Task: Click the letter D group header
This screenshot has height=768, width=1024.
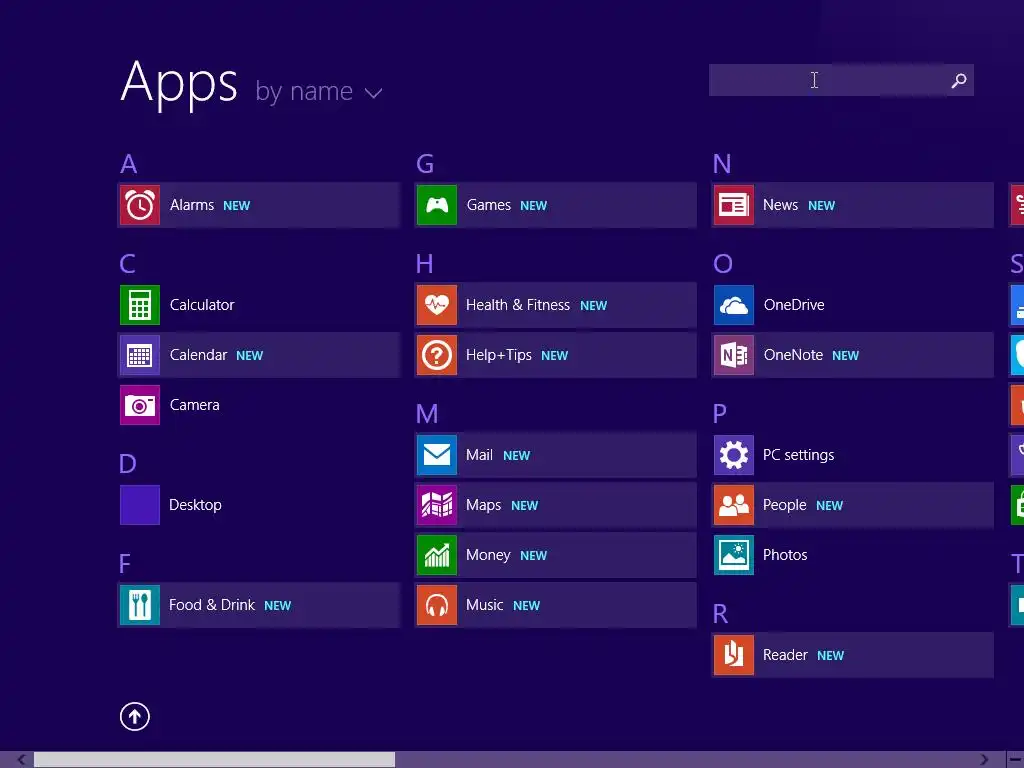Action: click(x=128, y=464)
